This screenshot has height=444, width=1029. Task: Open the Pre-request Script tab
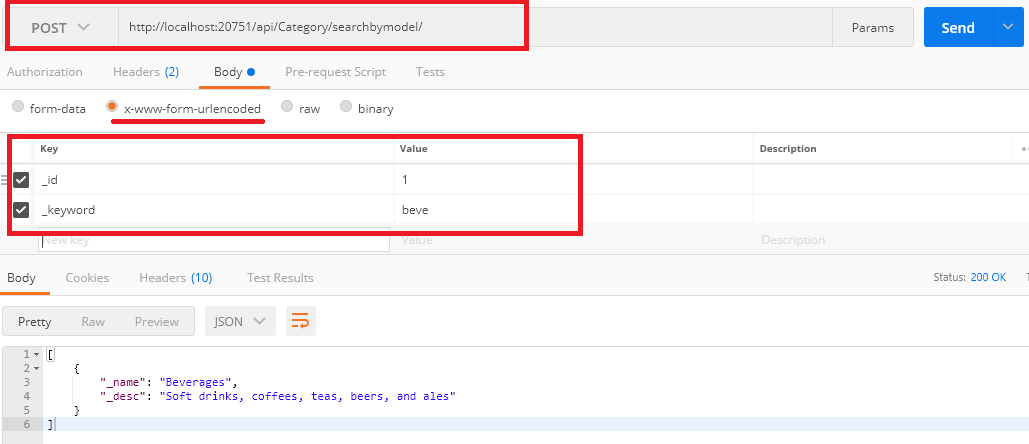[x=335, y=72]
